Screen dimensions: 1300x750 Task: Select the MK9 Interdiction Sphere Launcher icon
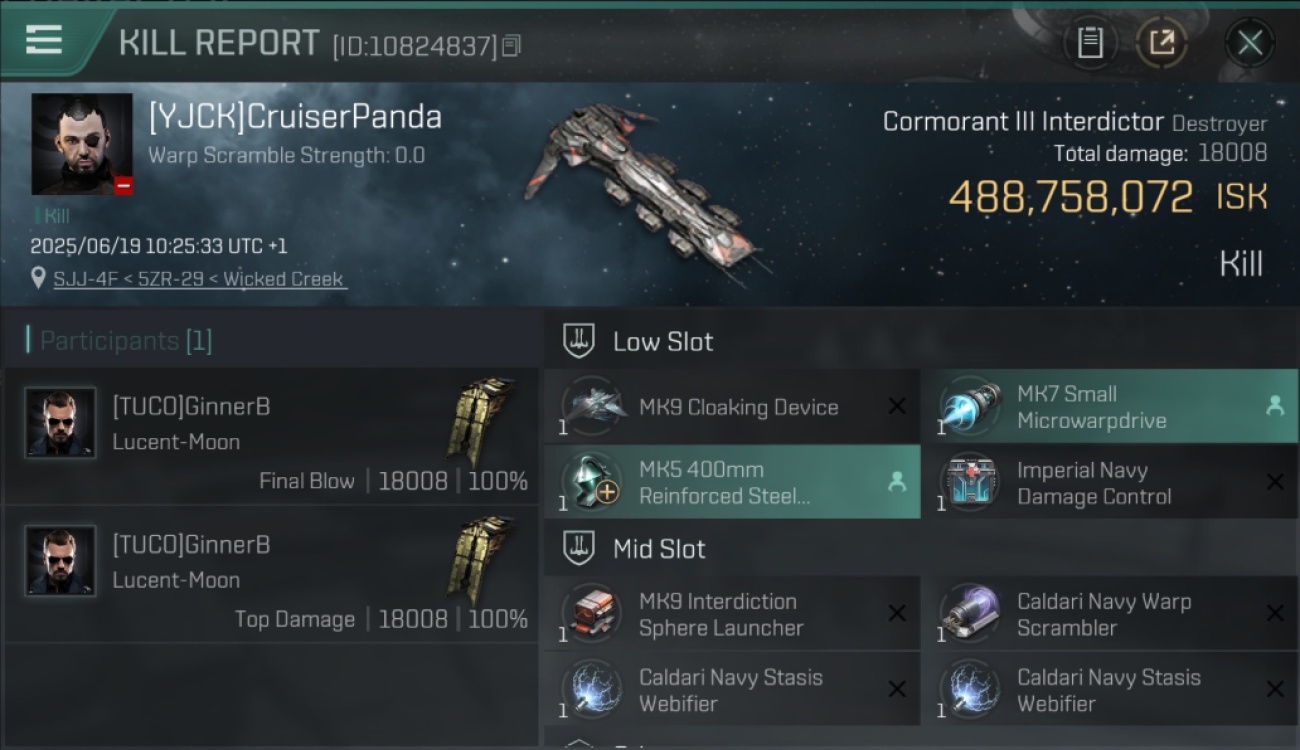[592, 614]
